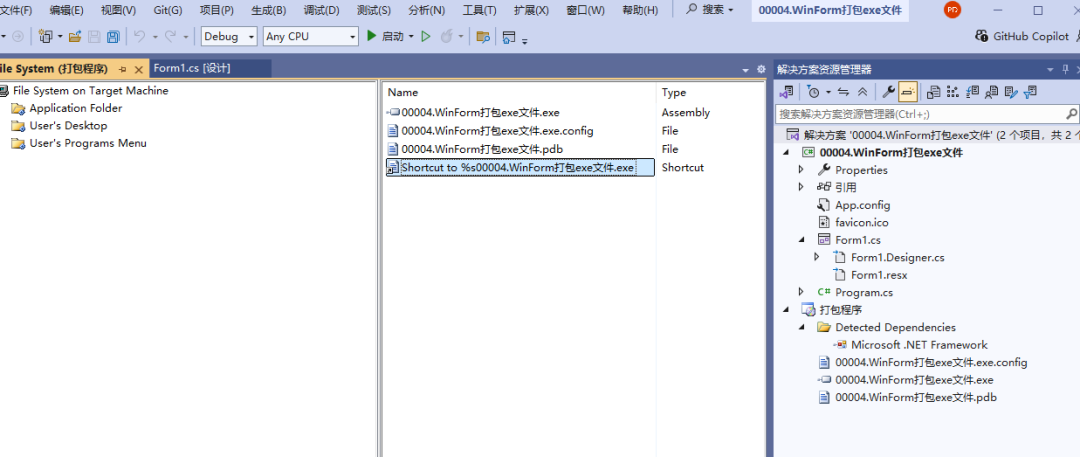Click the Hot Reload flame icon
Viewport: 1080px width, 457px height.
coord(446,37)
